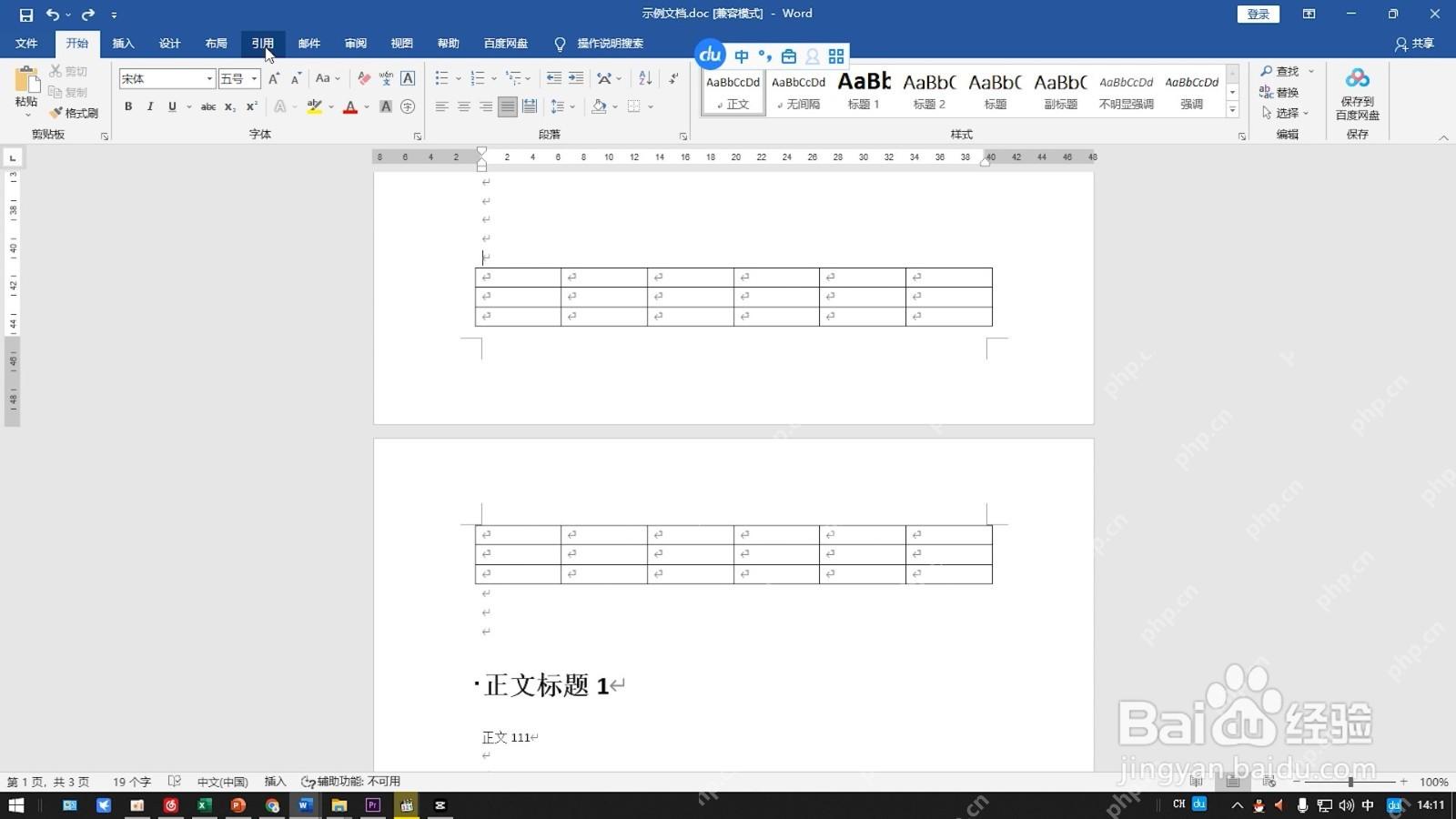Toggle show/hide paragraph marks
Image resolution: width=1456 pixels, height=819 pixels.
673,78
